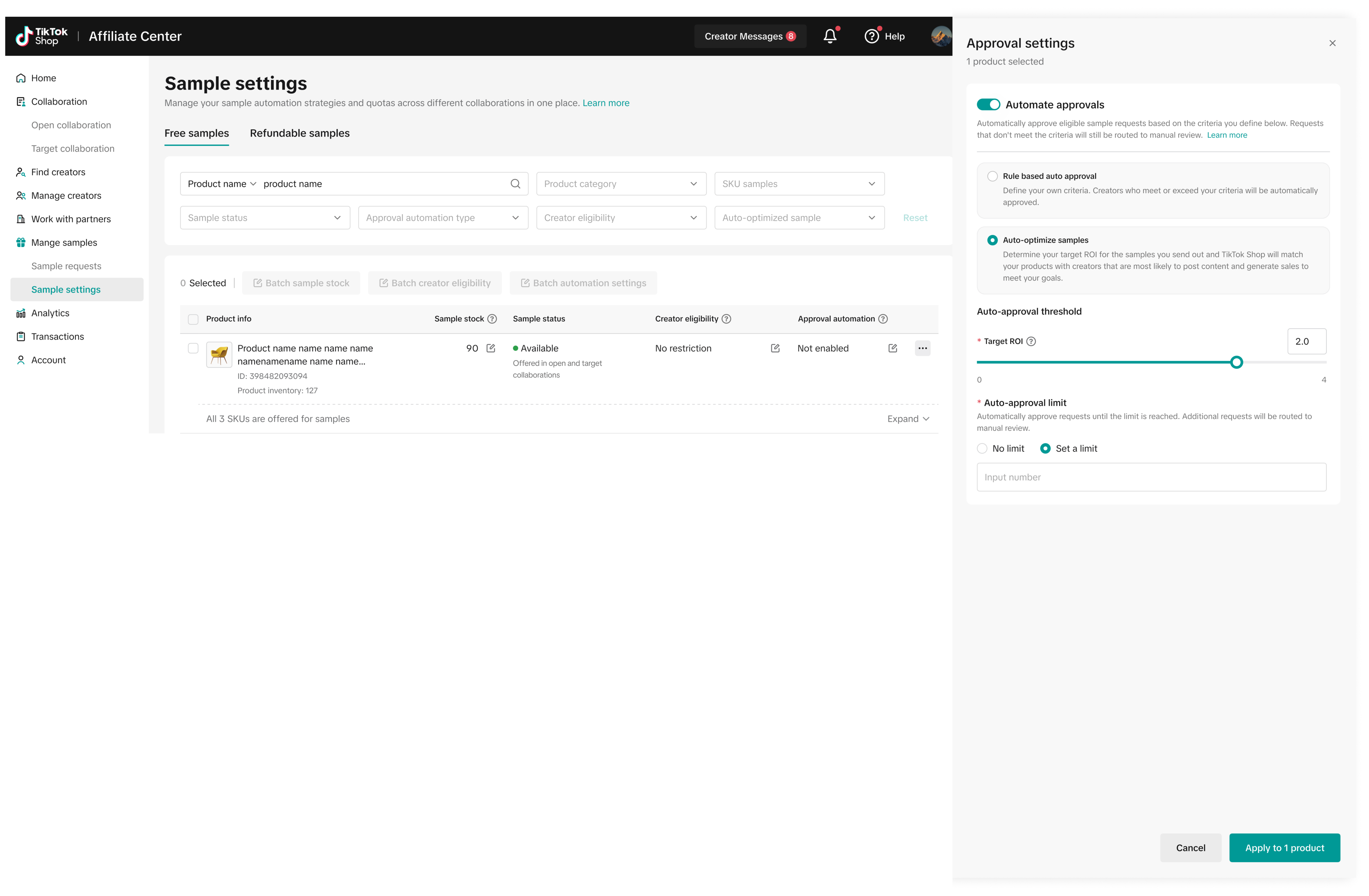Click the Approval automation info icon
This screenshot has width=1369, height=896.
883,319
